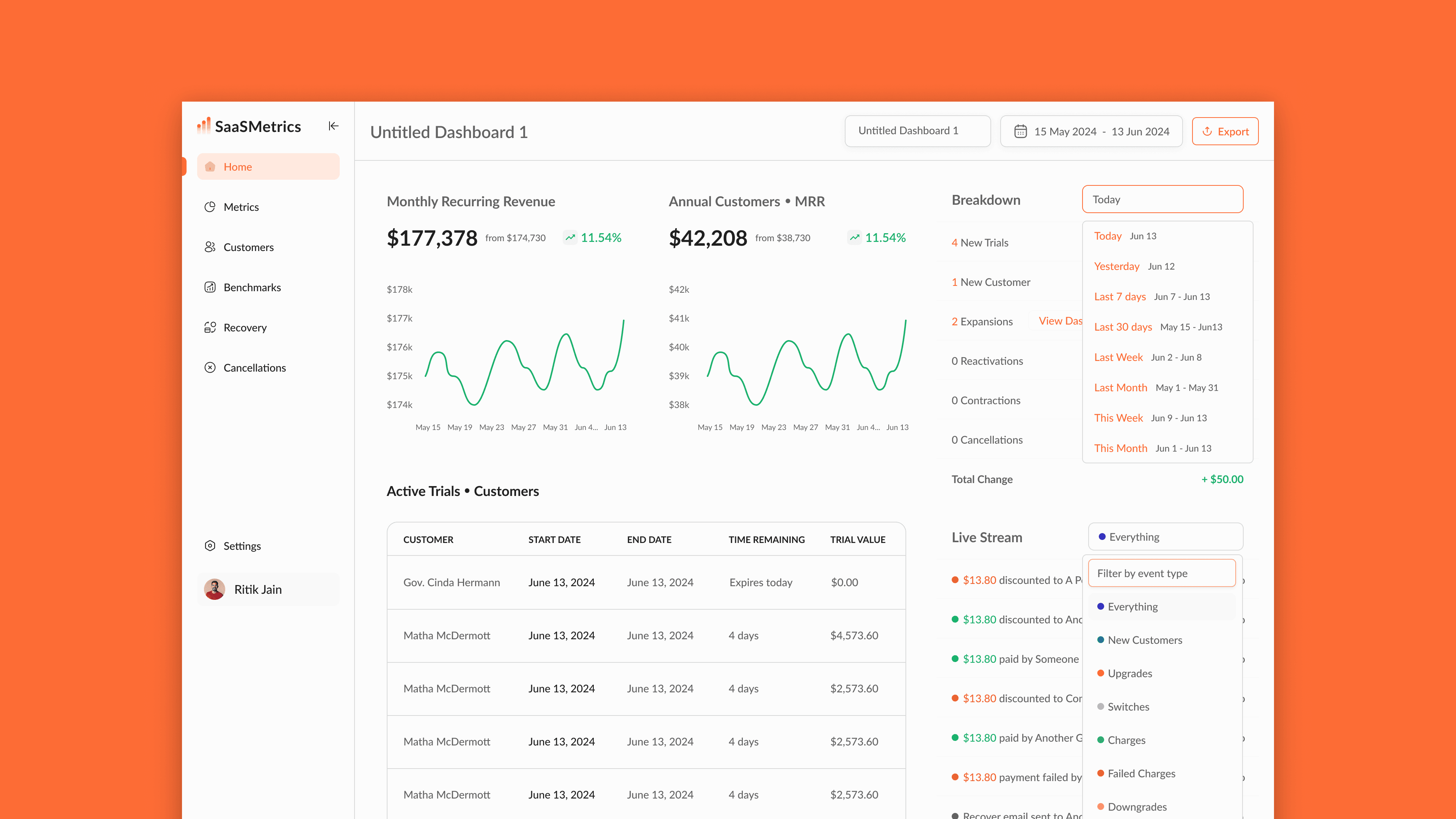Click the Benchmarks chart icon

210,287
